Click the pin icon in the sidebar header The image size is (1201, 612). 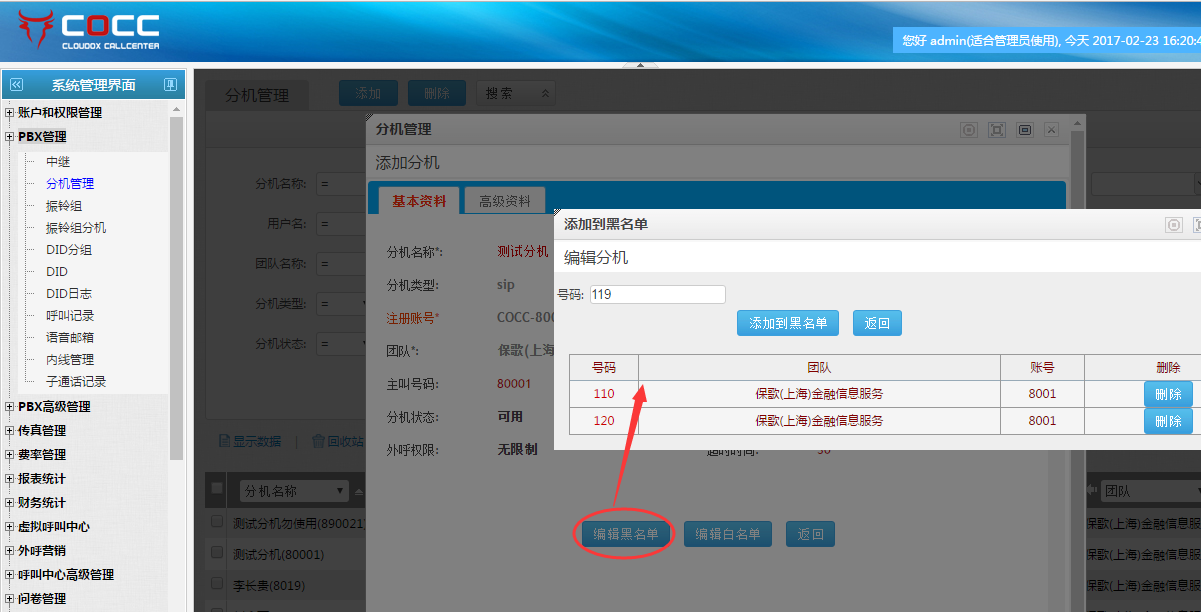tap(170, 85)
